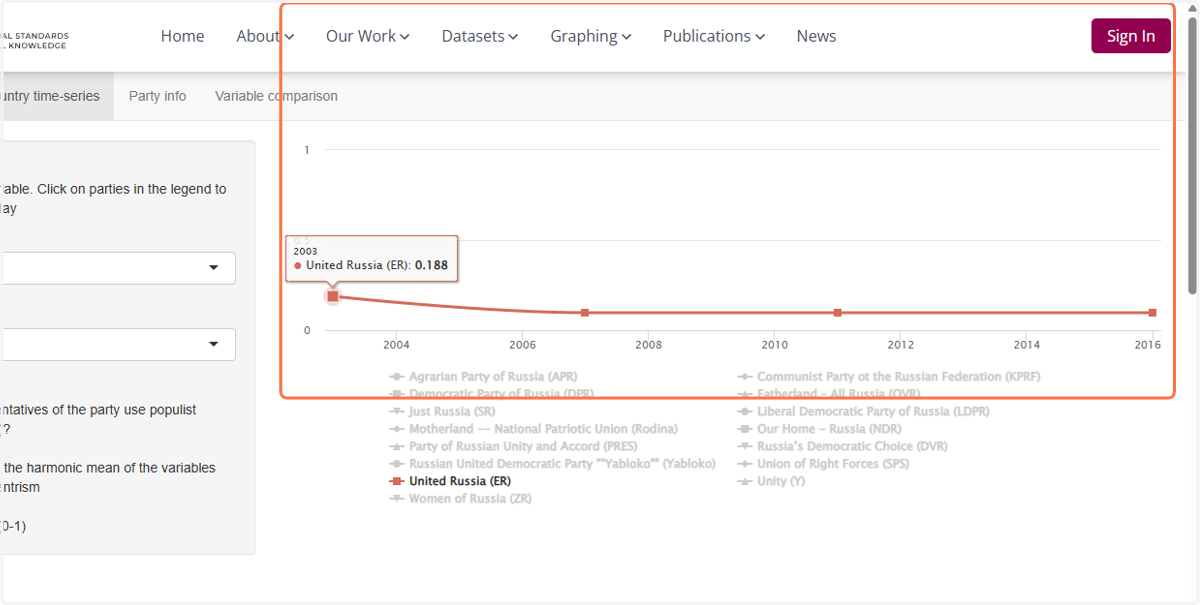Image resolution: width=1200 pixels, height=605 pixels.
Task: Switch to the Country time-series tab
Action: [x=56, y=96]
